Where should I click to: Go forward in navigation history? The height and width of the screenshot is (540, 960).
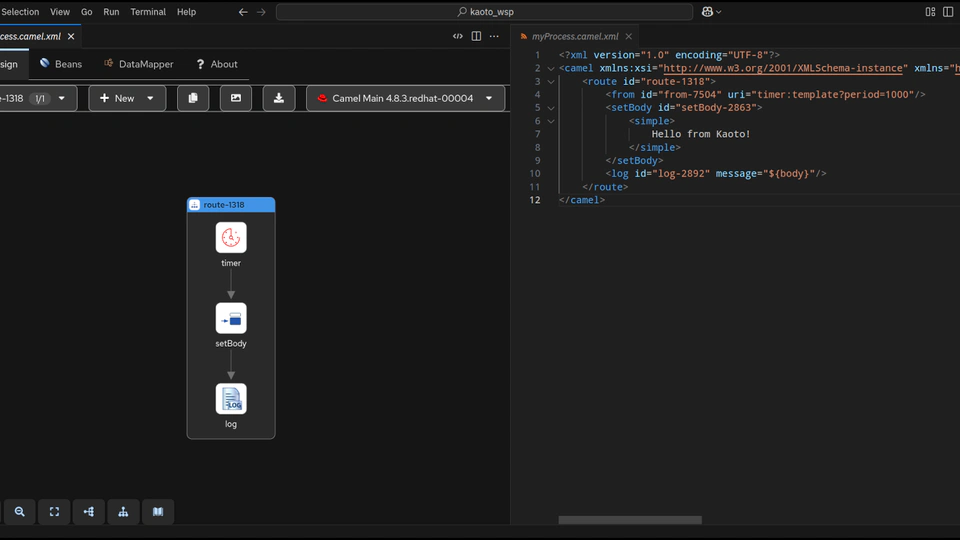pos(261,12)
